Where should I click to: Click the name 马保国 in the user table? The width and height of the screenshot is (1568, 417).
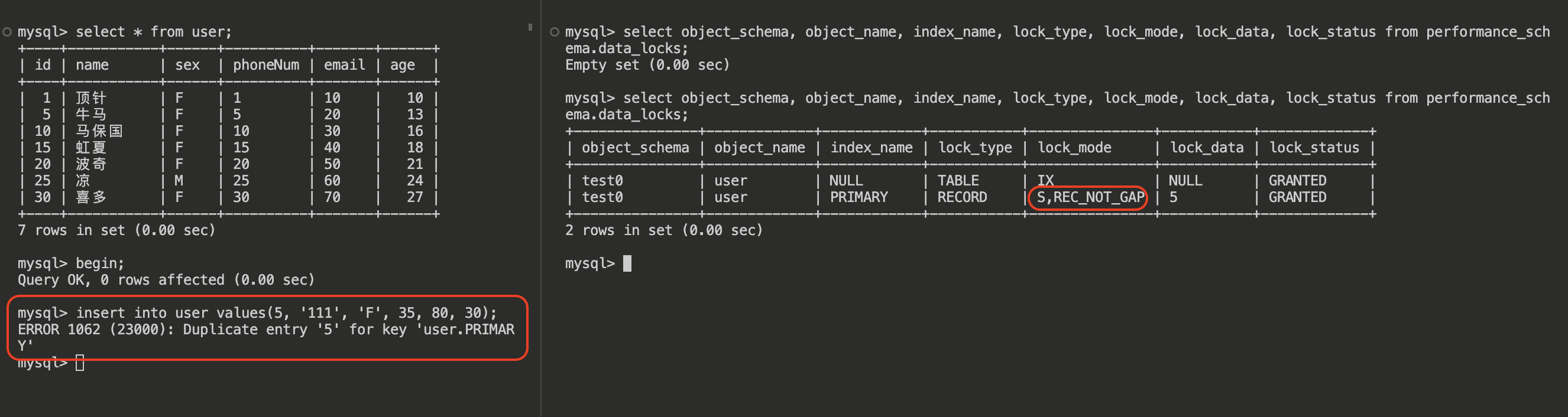(x=99, y=131)
